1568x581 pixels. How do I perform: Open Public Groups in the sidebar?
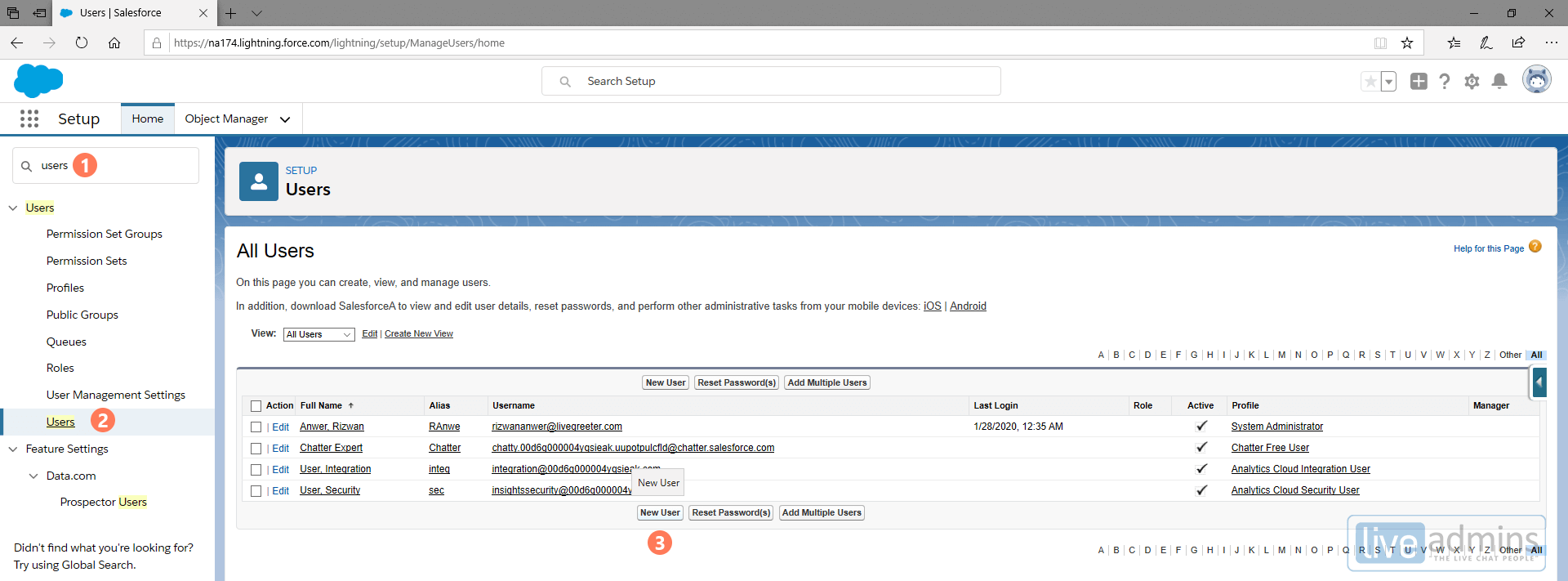tap(82, 315)
